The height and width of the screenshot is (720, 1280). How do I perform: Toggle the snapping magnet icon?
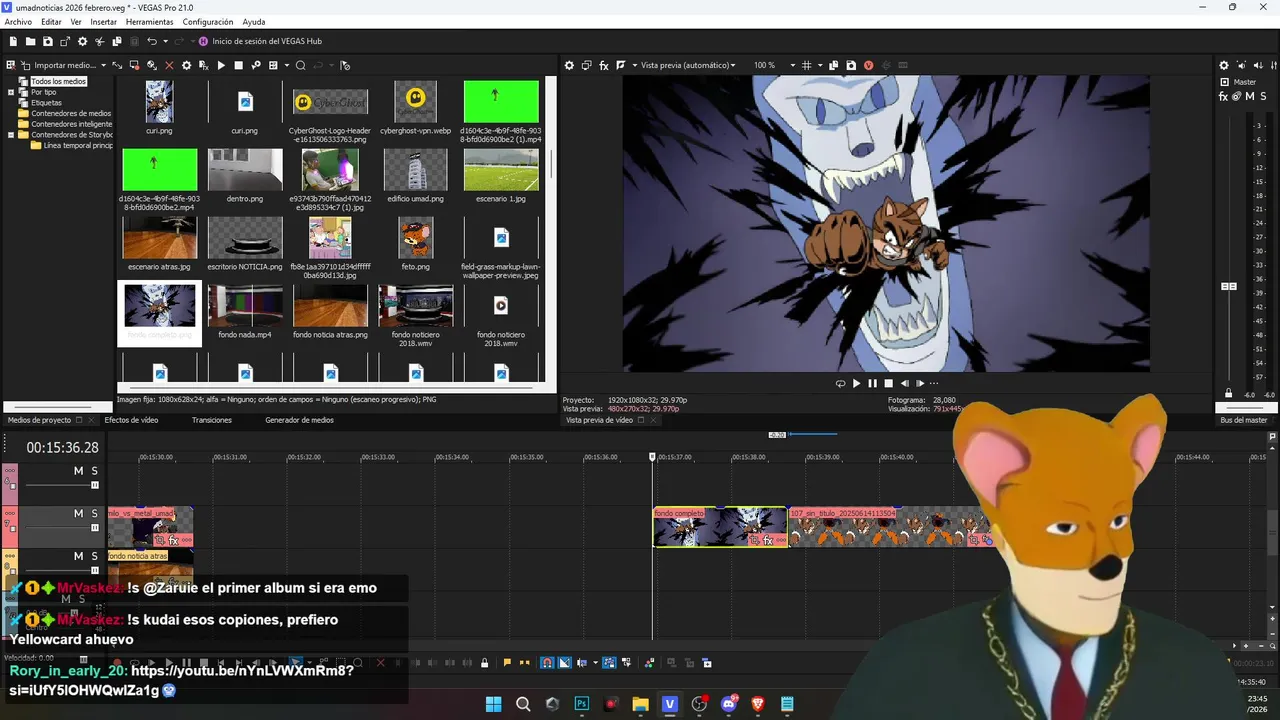(x=547, y=662)
